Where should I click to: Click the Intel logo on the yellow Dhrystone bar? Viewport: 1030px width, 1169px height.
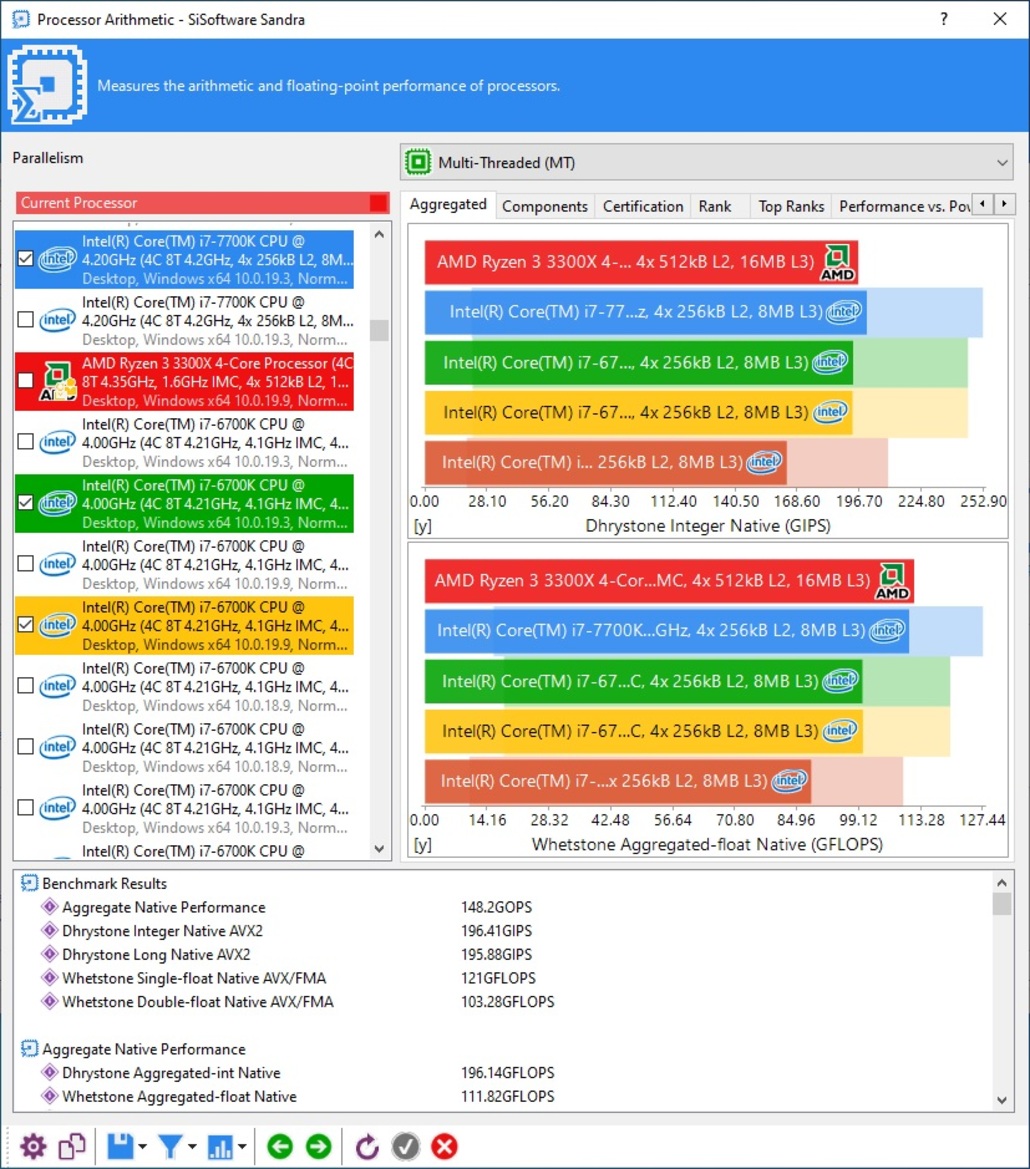830,412
